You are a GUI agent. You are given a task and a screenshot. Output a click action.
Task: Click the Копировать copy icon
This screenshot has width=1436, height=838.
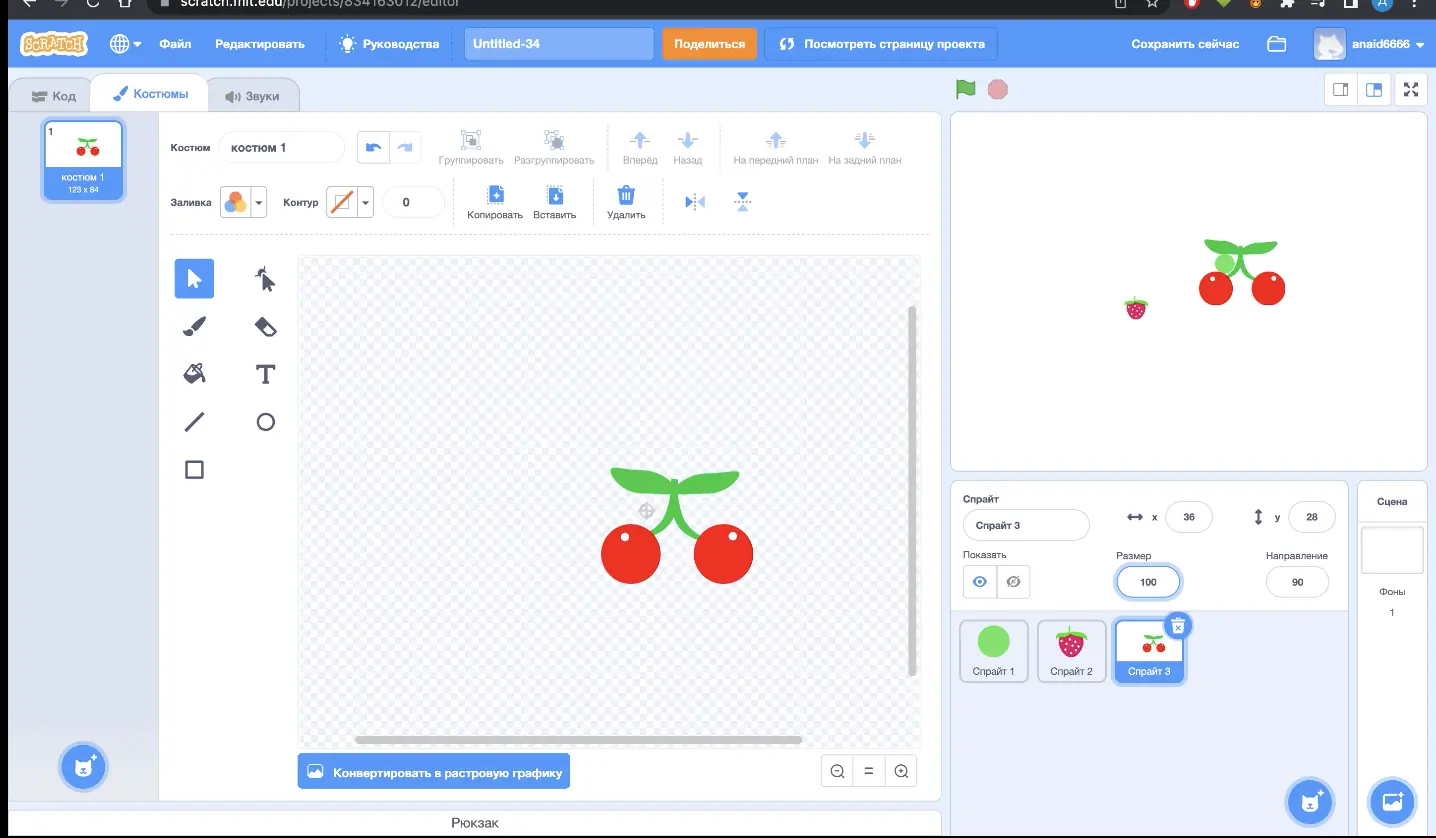[495, 195]
